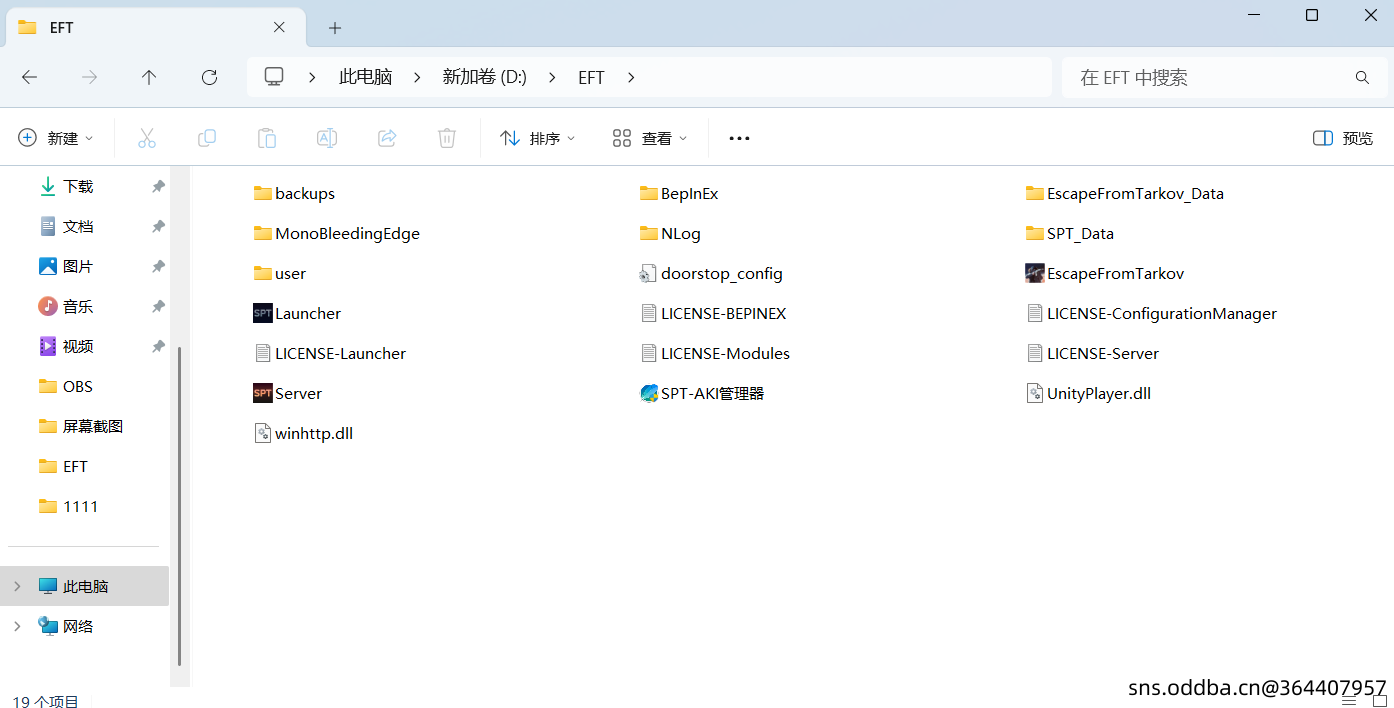Open the 排序 sort dropdown

538,138
